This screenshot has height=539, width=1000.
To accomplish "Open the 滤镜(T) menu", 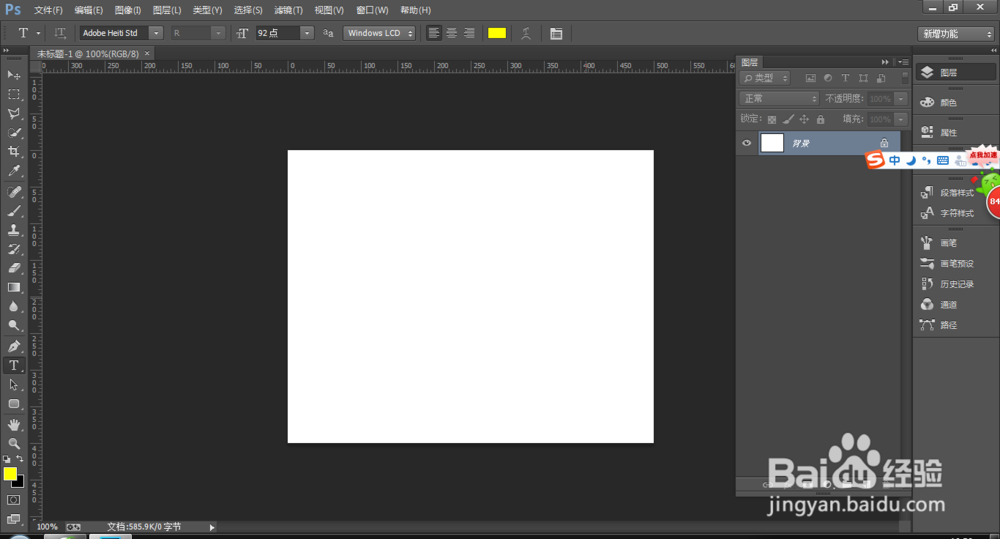I will [x=288, y=10].
